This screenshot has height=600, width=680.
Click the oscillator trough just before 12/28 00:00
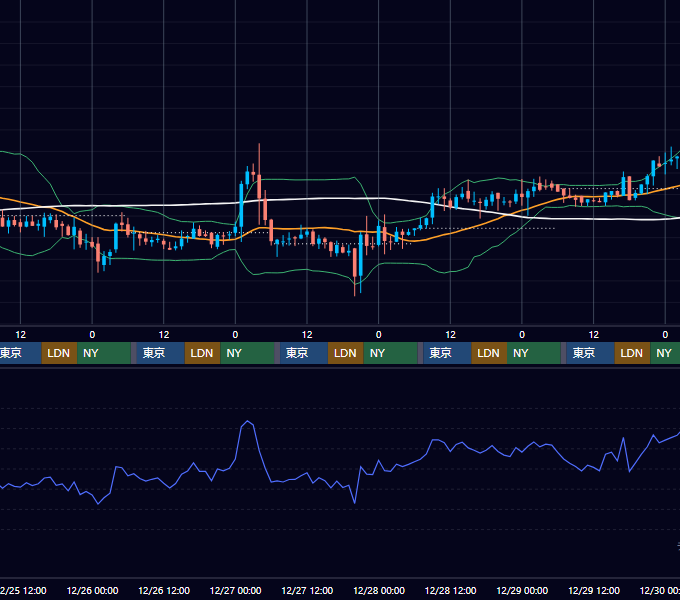355,503
